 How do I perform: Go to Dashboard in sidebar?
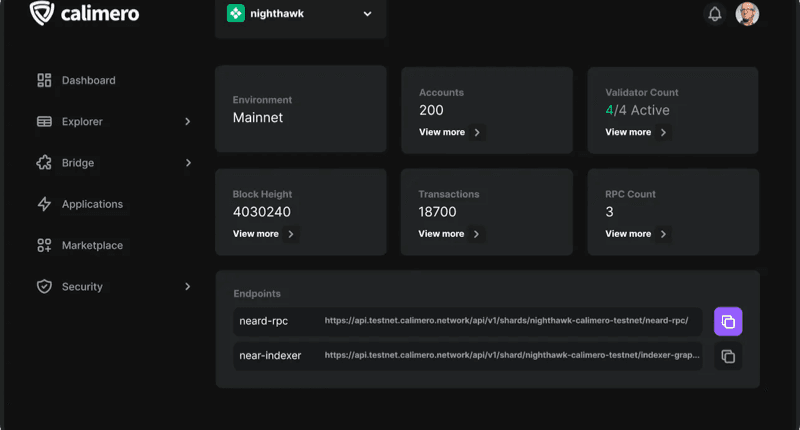88,80
